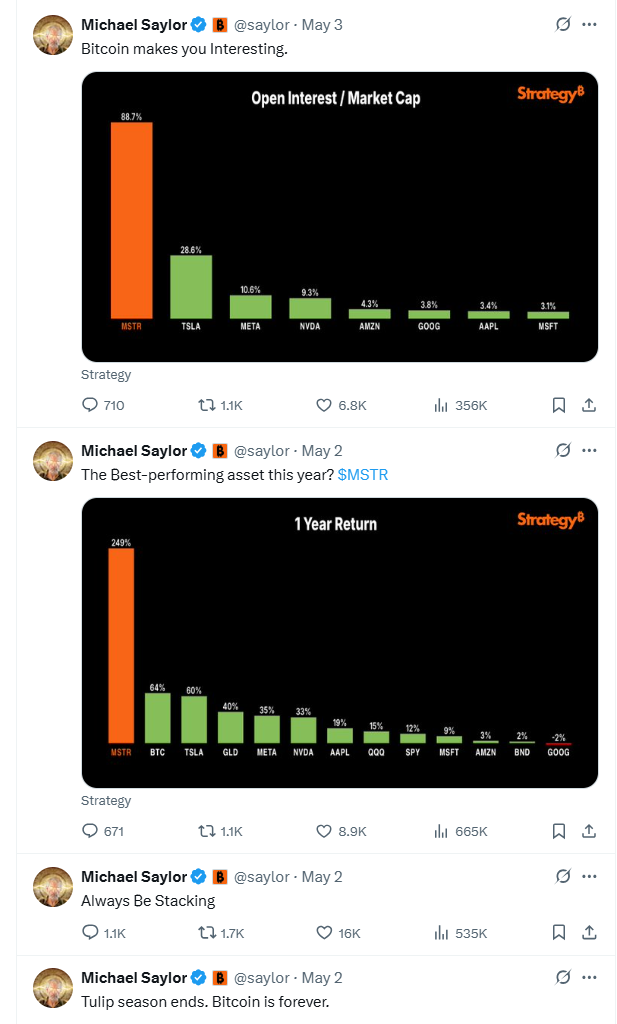Image resolution: width=617 pixels, height=1024 pixels.
Task: Bookmark the Open Interest chart tweet
Action: pos(559,405)
